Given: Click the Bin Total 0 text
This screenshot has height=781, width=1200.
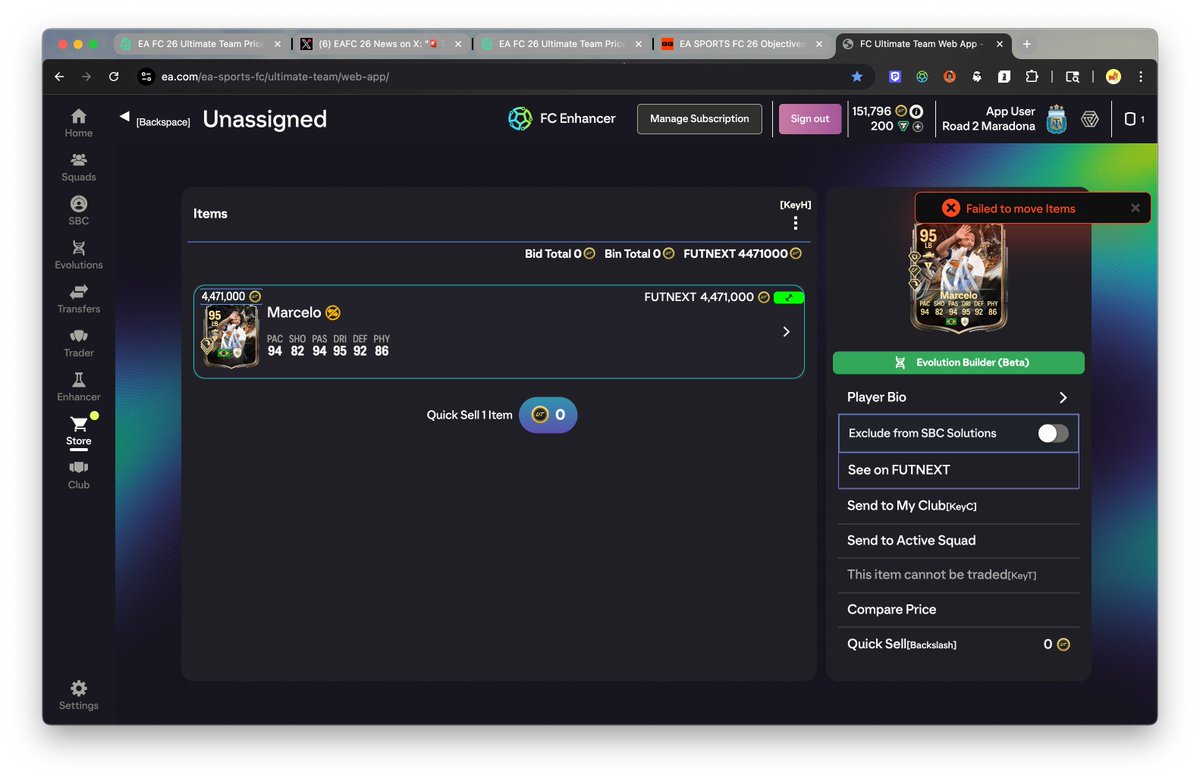Looking at the screenshot, I should 632,254.
